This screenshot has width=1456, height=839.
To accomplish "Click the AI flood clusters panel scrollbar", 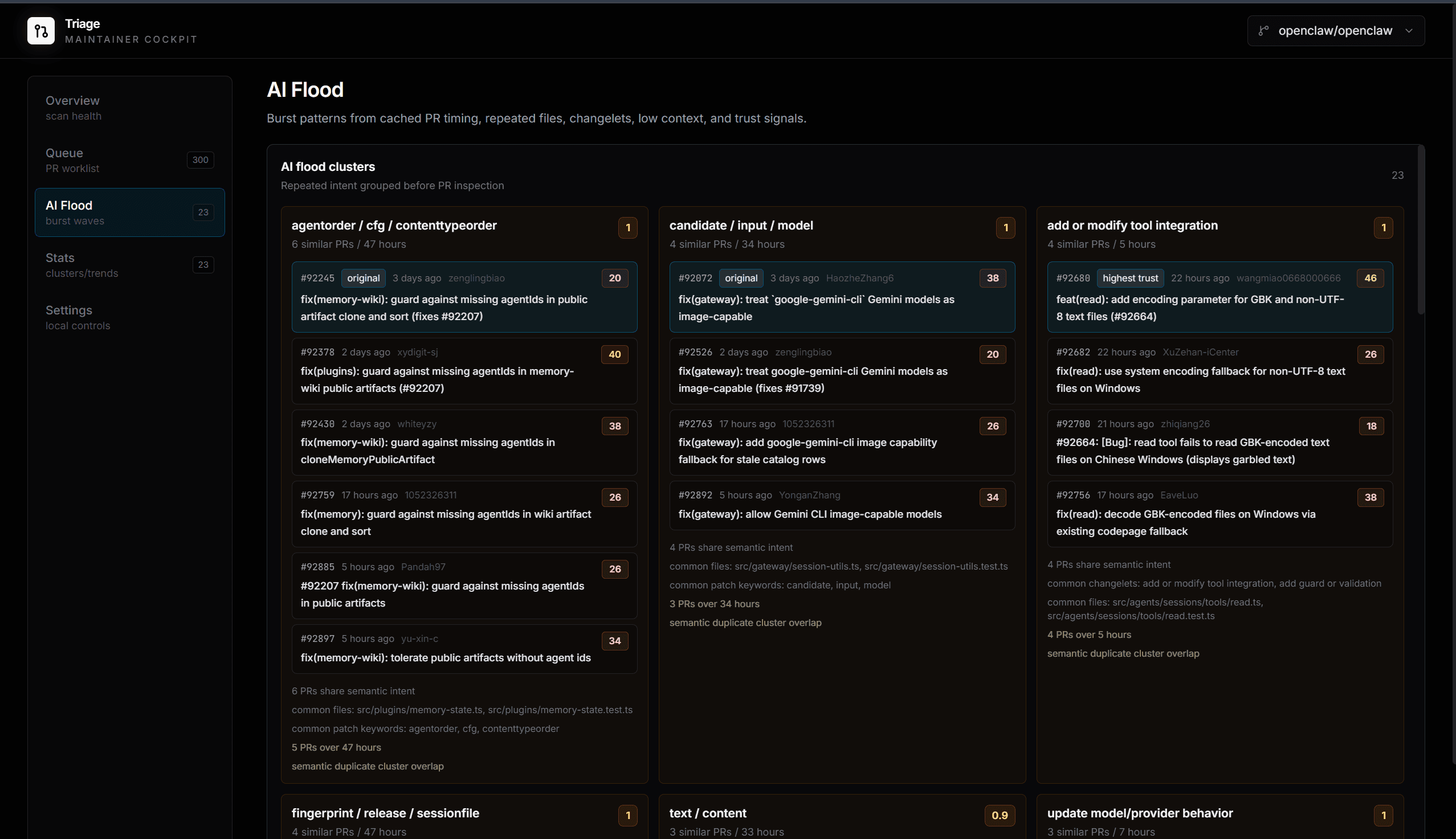I will [x=1421, y=231].
